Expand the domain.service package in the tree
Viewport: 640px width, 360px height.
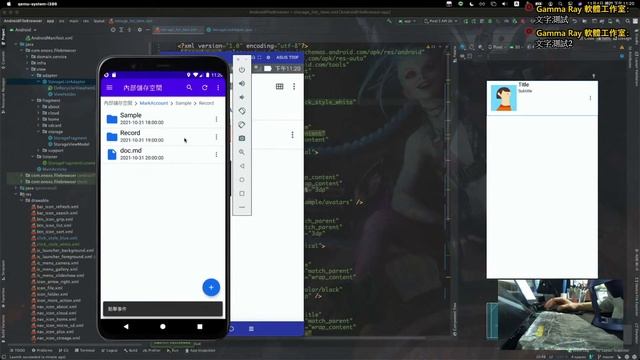click(27, 57)
